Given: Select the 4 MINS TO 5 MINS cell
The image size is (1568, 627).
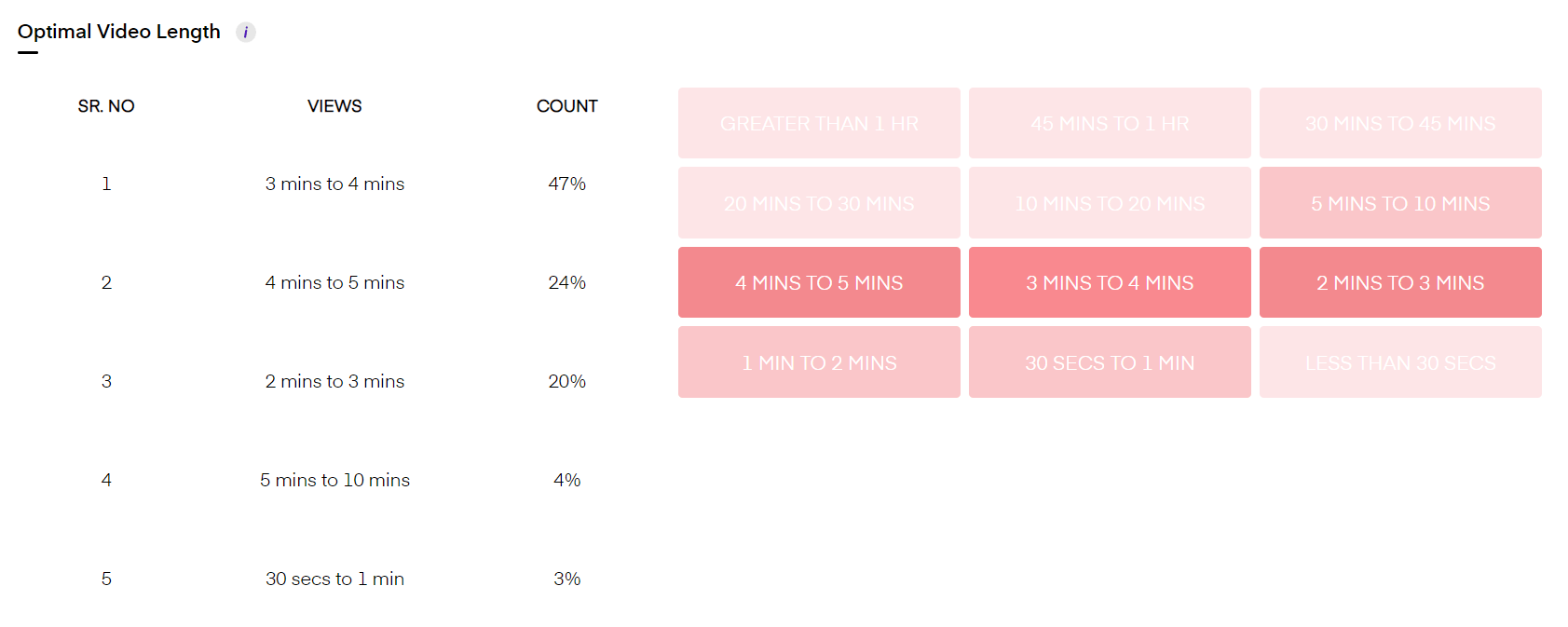Looking at the screenshot, I should click(x=819, y=282).
